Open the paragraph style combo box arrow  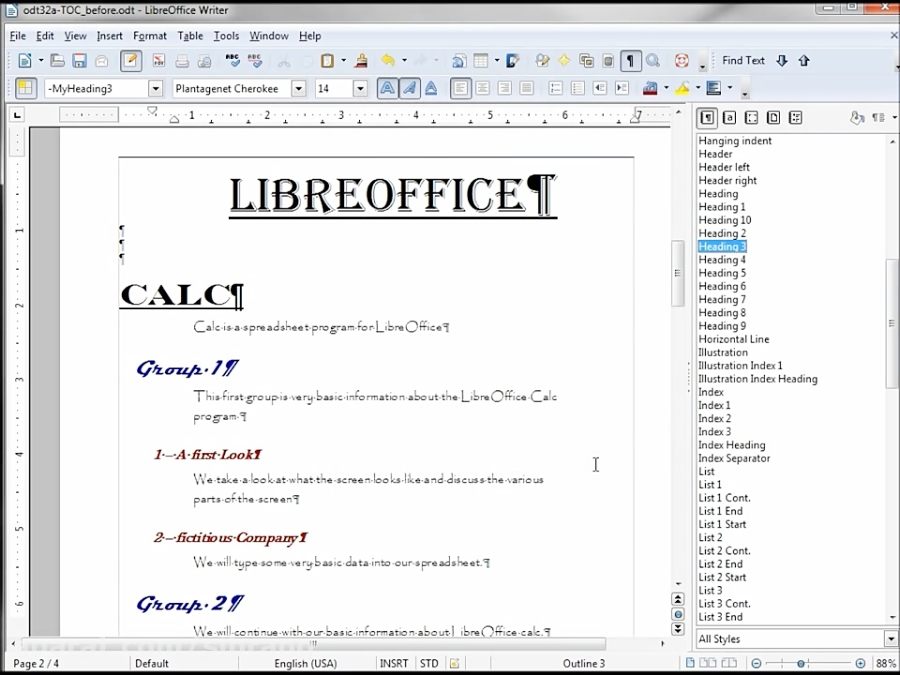[155, 88]
